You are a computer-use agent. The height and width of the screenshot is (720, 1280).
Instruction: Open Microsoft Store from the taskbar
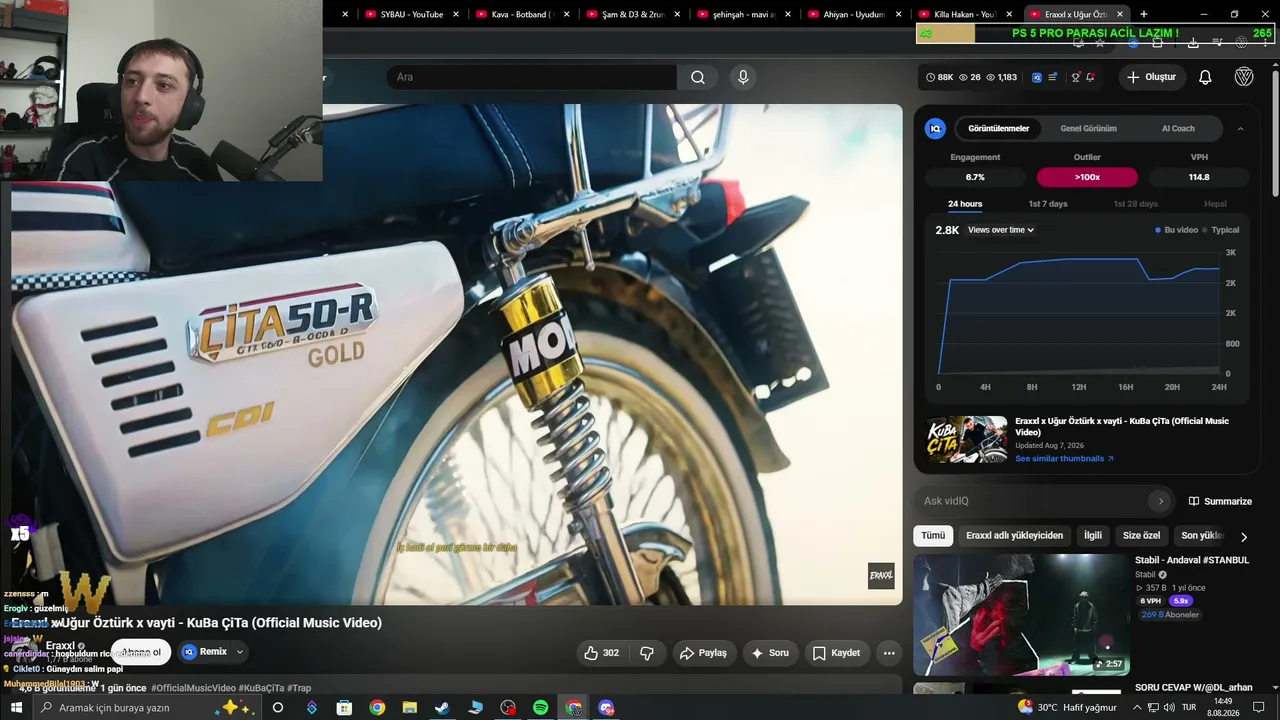click(344, 708)
